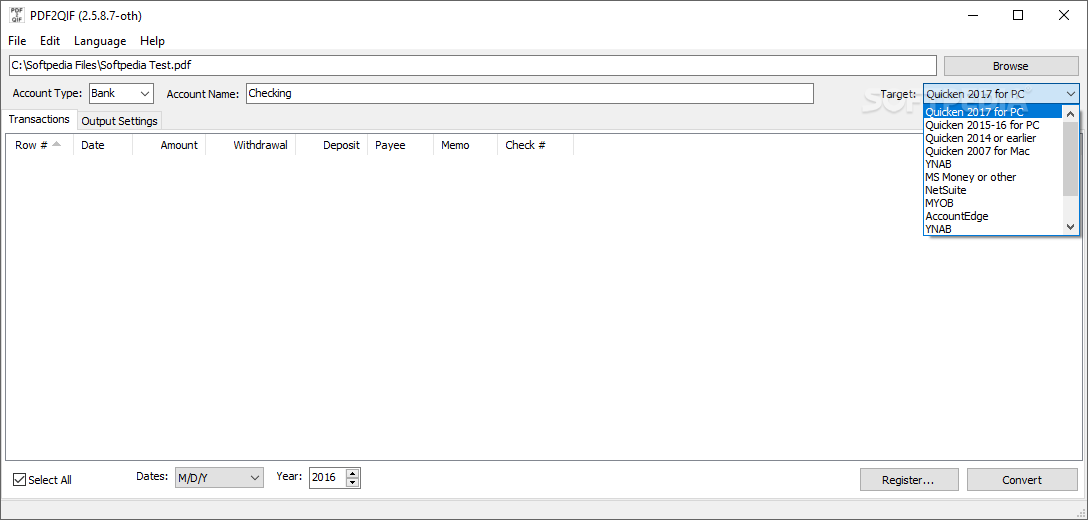Sort by Date column header

(x=103, y=145)
